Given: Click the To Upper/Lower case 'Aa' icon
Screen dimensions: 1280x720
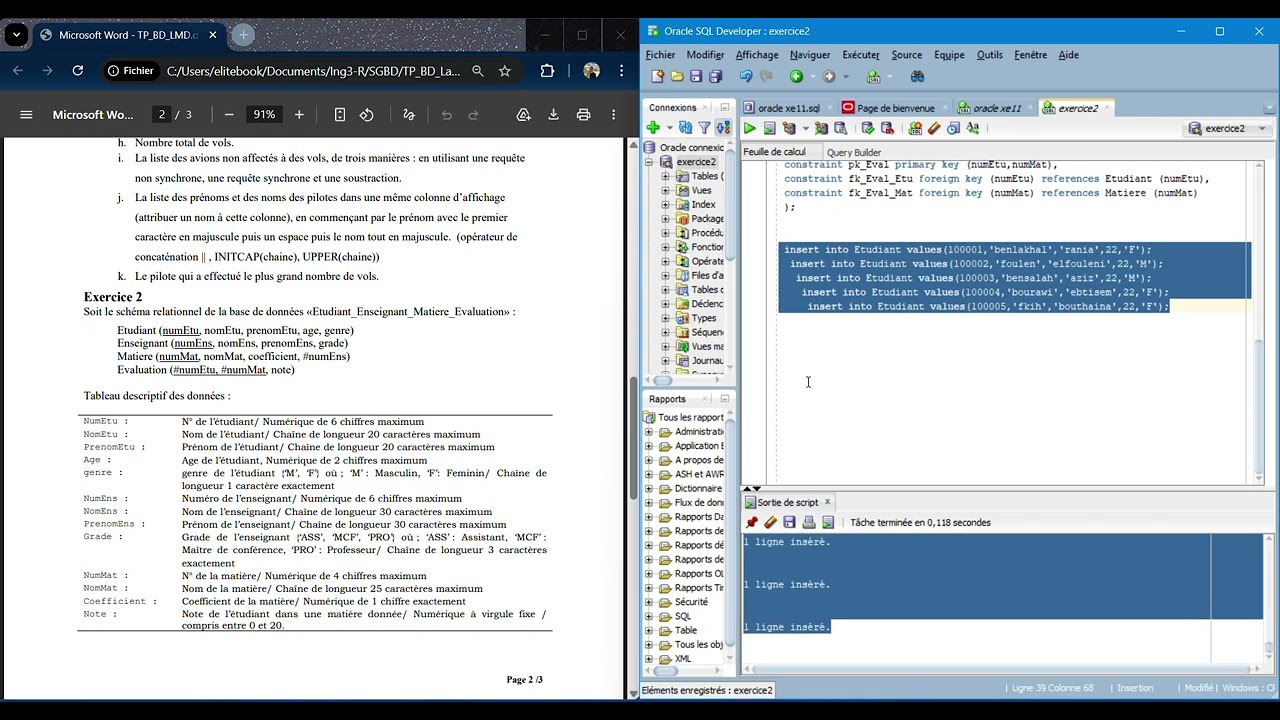Looking at the screenshot, I should coord(973,128).
